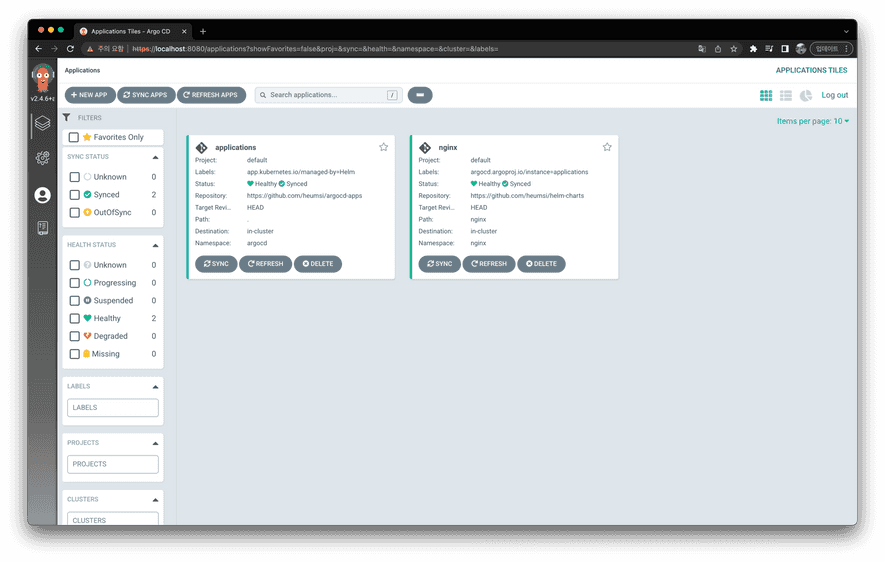Click the New App button
Screen dimensions: 885x562
(x=90, y=95)
